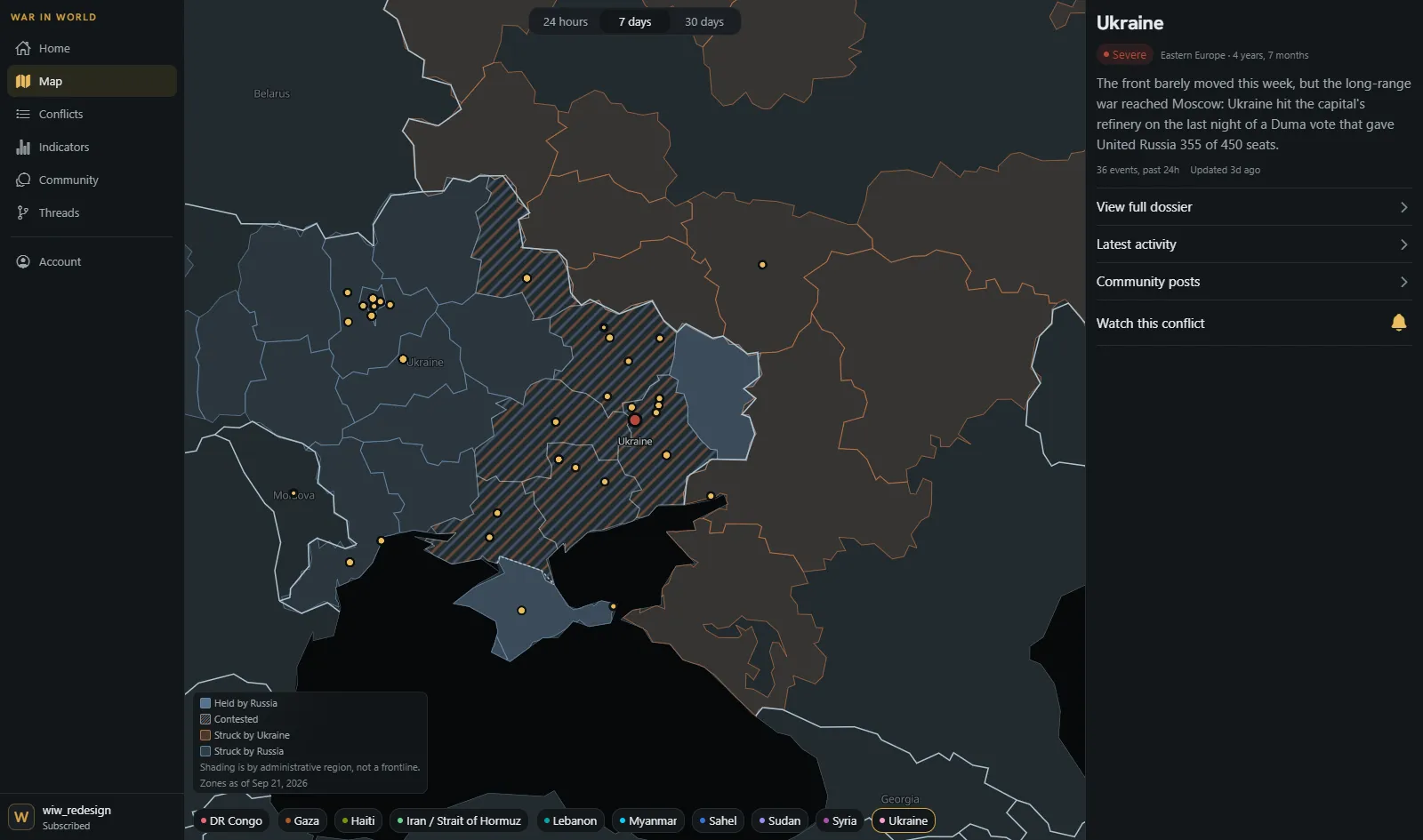Click the Severe severity badge
This screenshot has height=840, width=1423.
pyautogui.click(x=1124, y=55)
